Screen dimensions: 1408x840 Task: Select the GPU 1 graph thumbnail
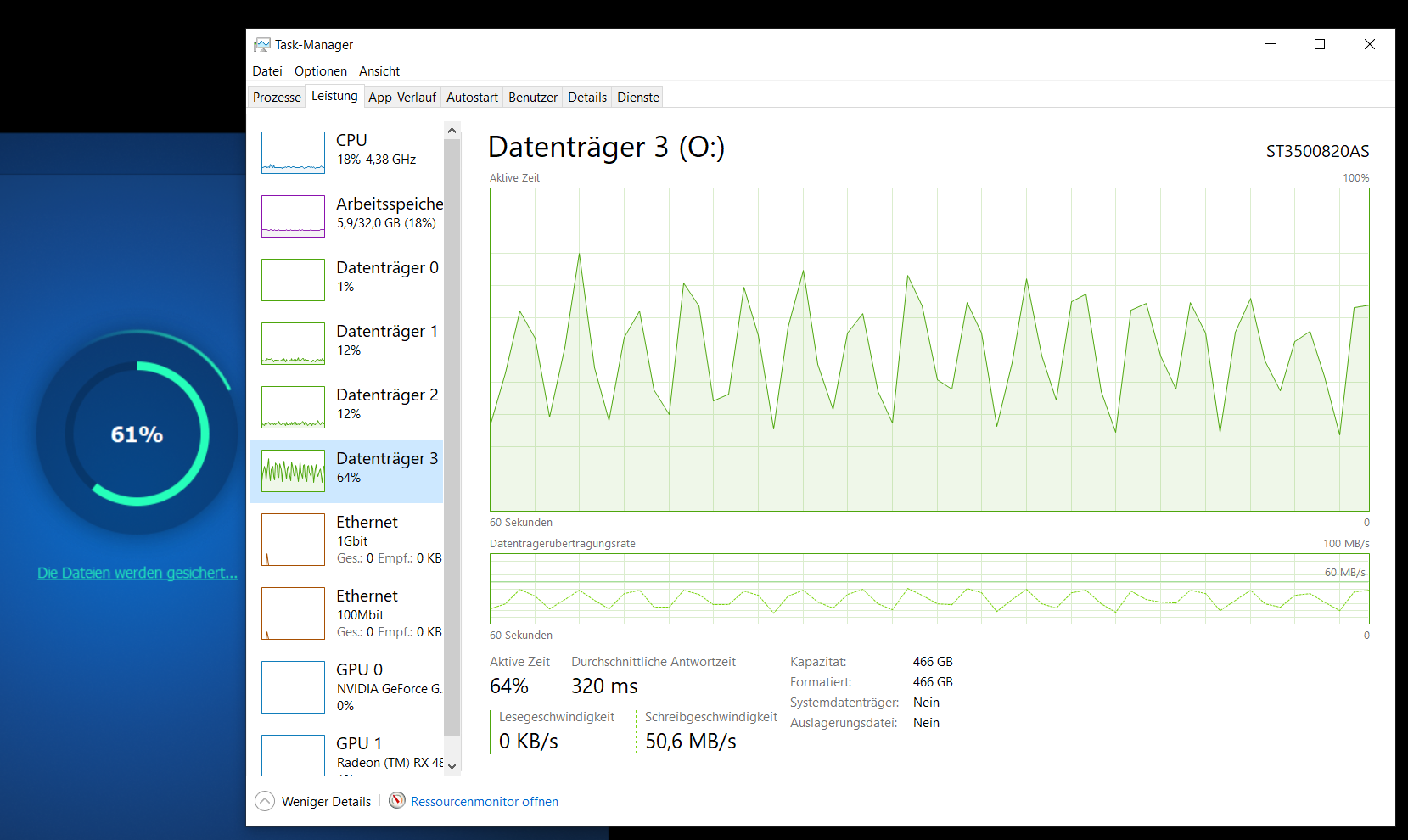[293, 754]
